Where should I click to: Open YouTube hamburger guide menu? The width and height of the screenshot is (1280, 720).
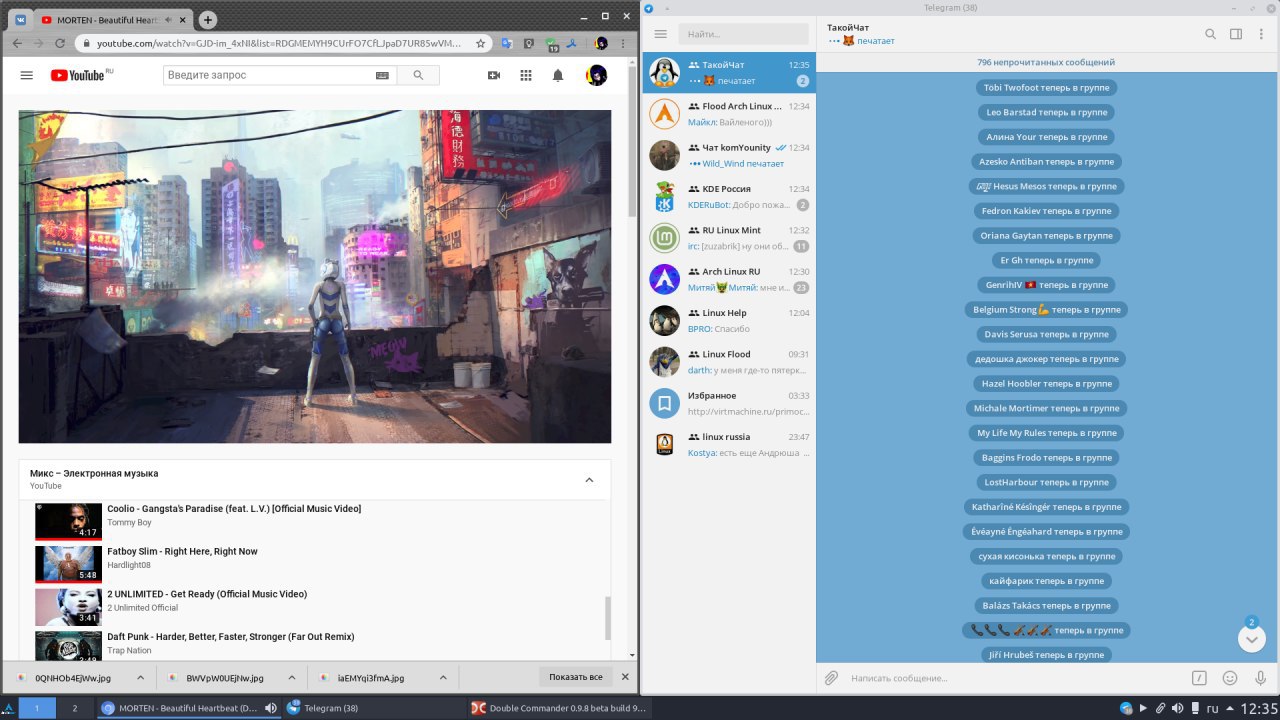(27, 75)
